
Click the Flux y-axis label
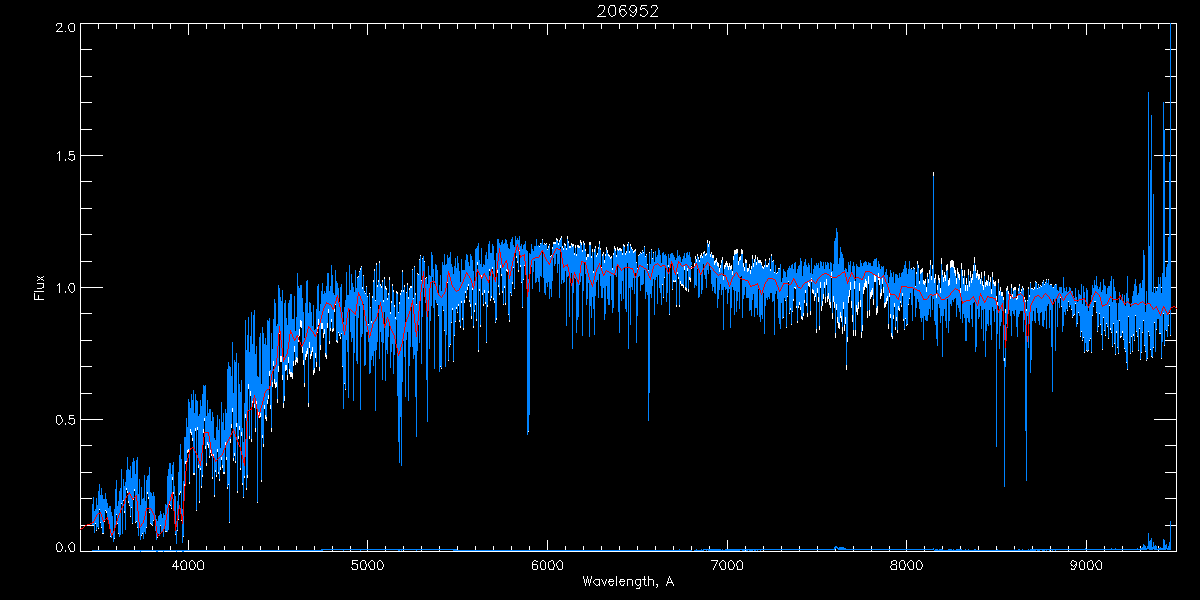(x=40, y=288)
